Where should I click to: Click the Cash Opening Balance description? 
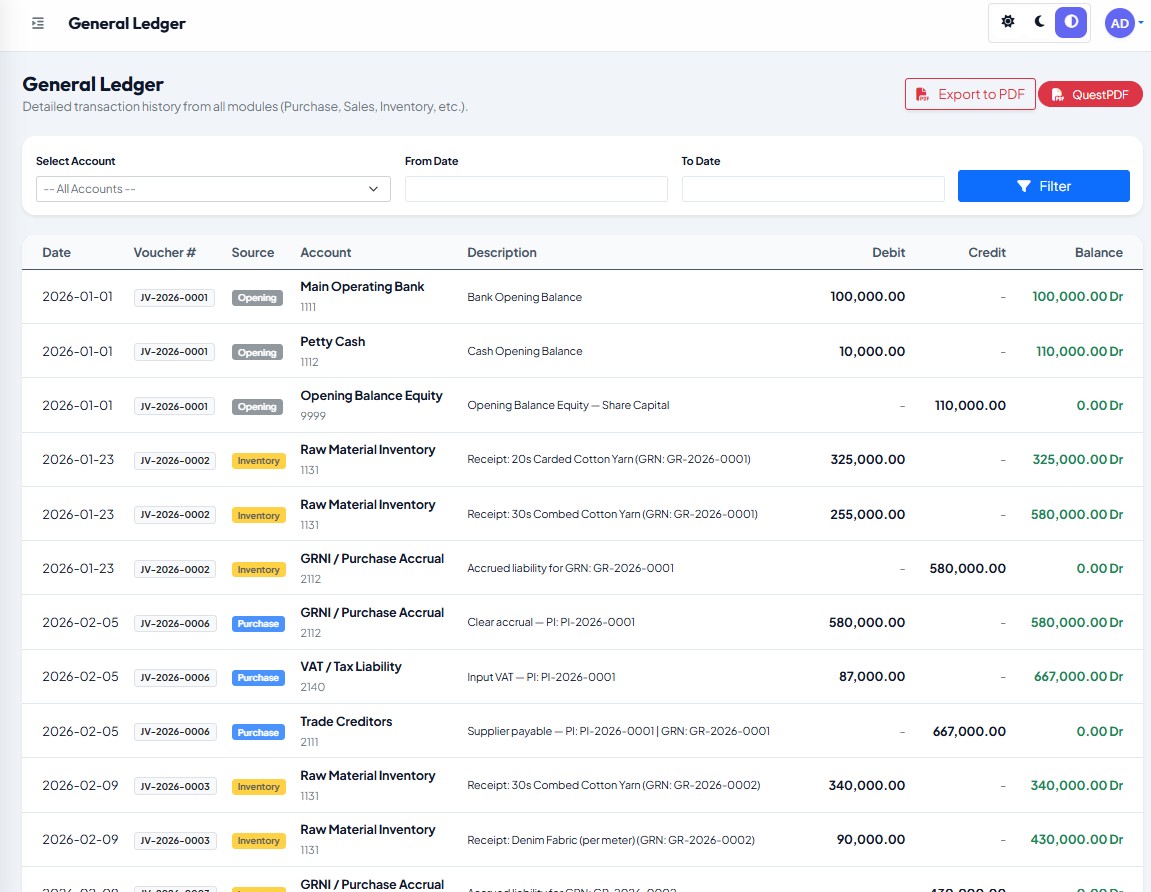click(x=524, y=352)
